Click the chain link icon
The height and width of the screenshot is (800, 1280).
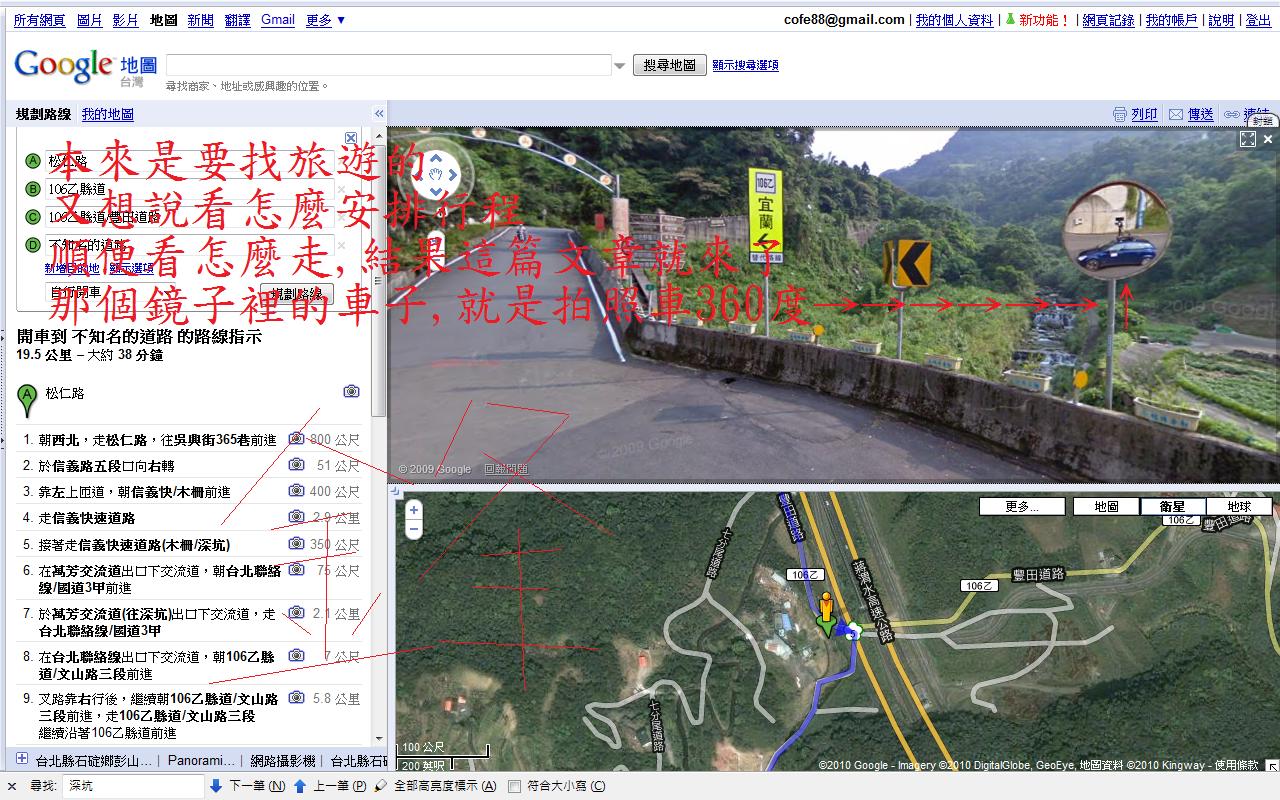tap(1232, 115)
